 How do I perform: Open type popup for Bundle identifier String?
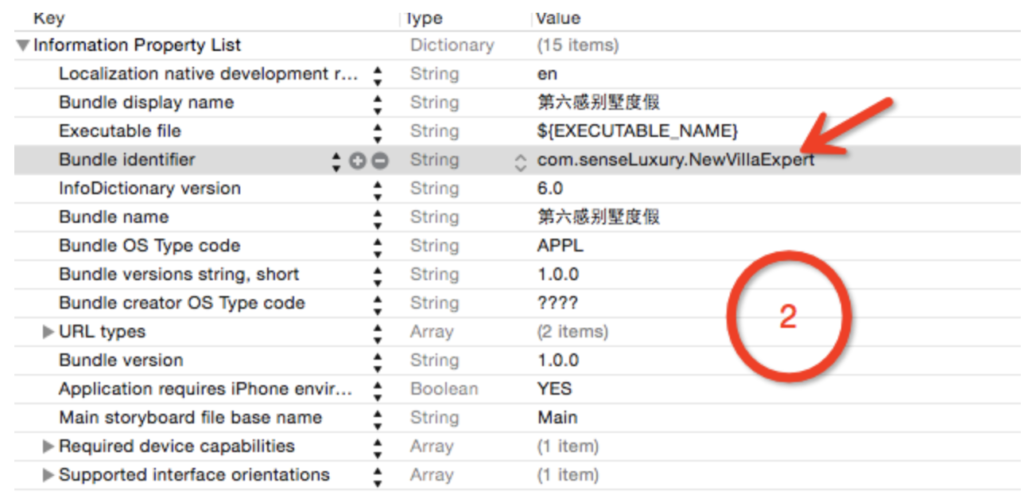point(520,162)
